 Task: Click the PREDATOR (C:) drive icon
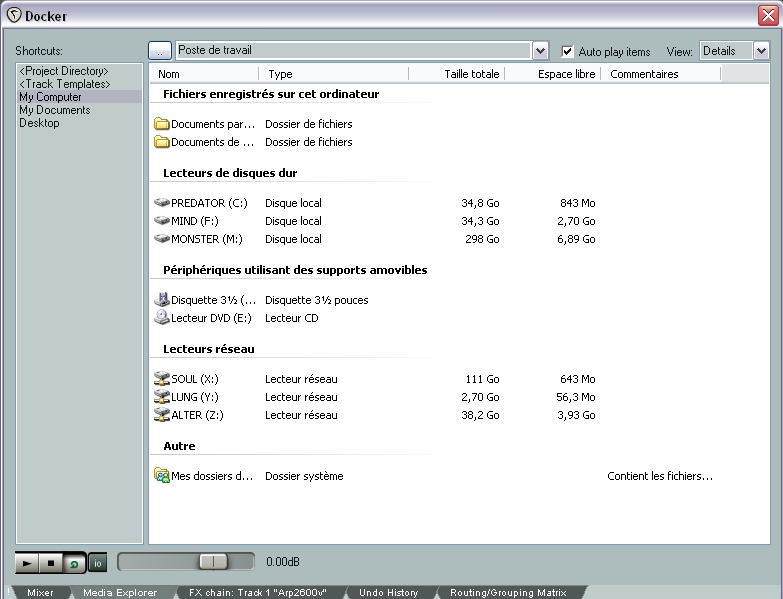(x=162, y=203)
